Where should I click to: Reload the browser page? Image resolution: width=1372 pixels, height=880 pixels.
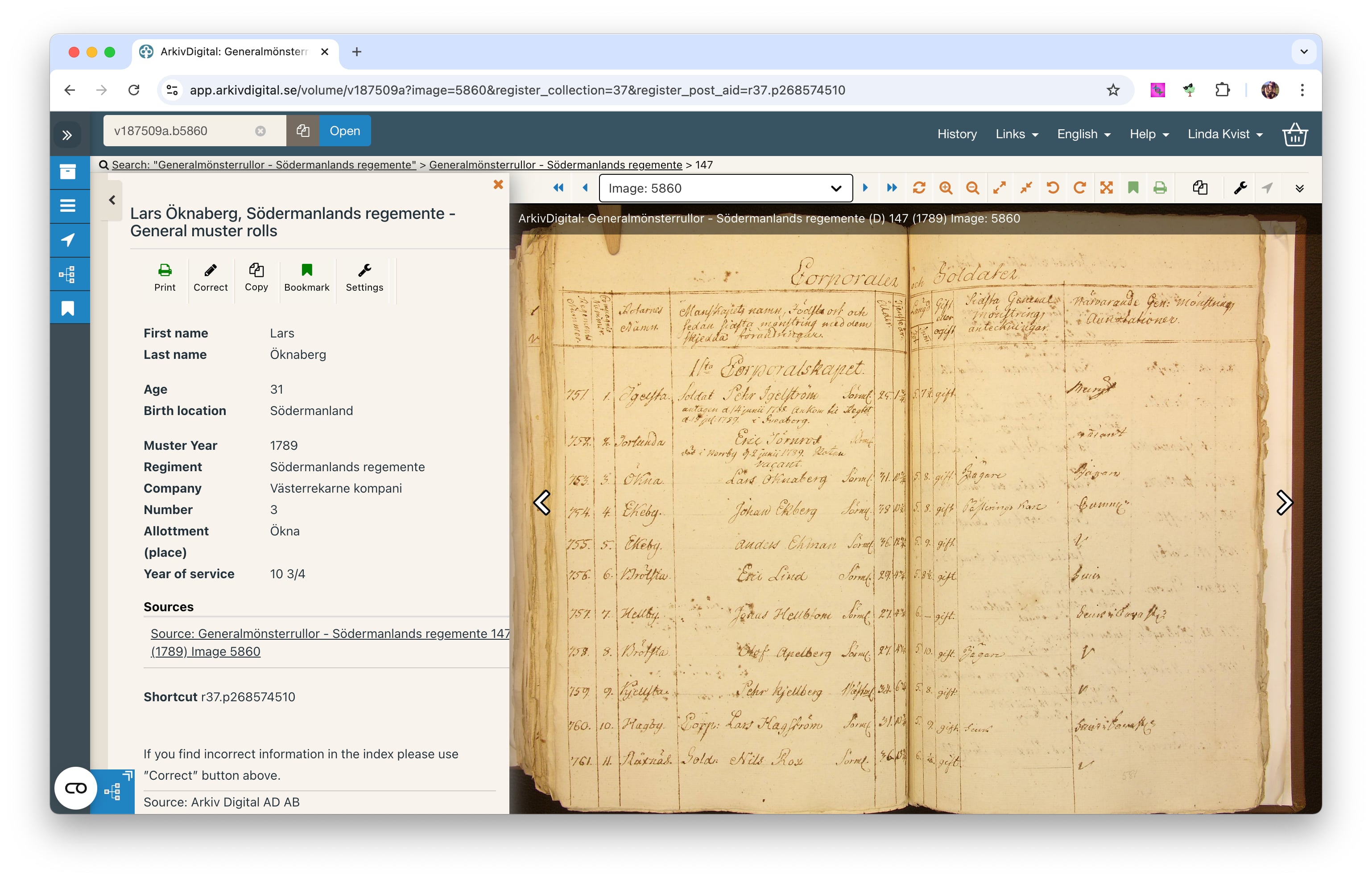point(134,90)
